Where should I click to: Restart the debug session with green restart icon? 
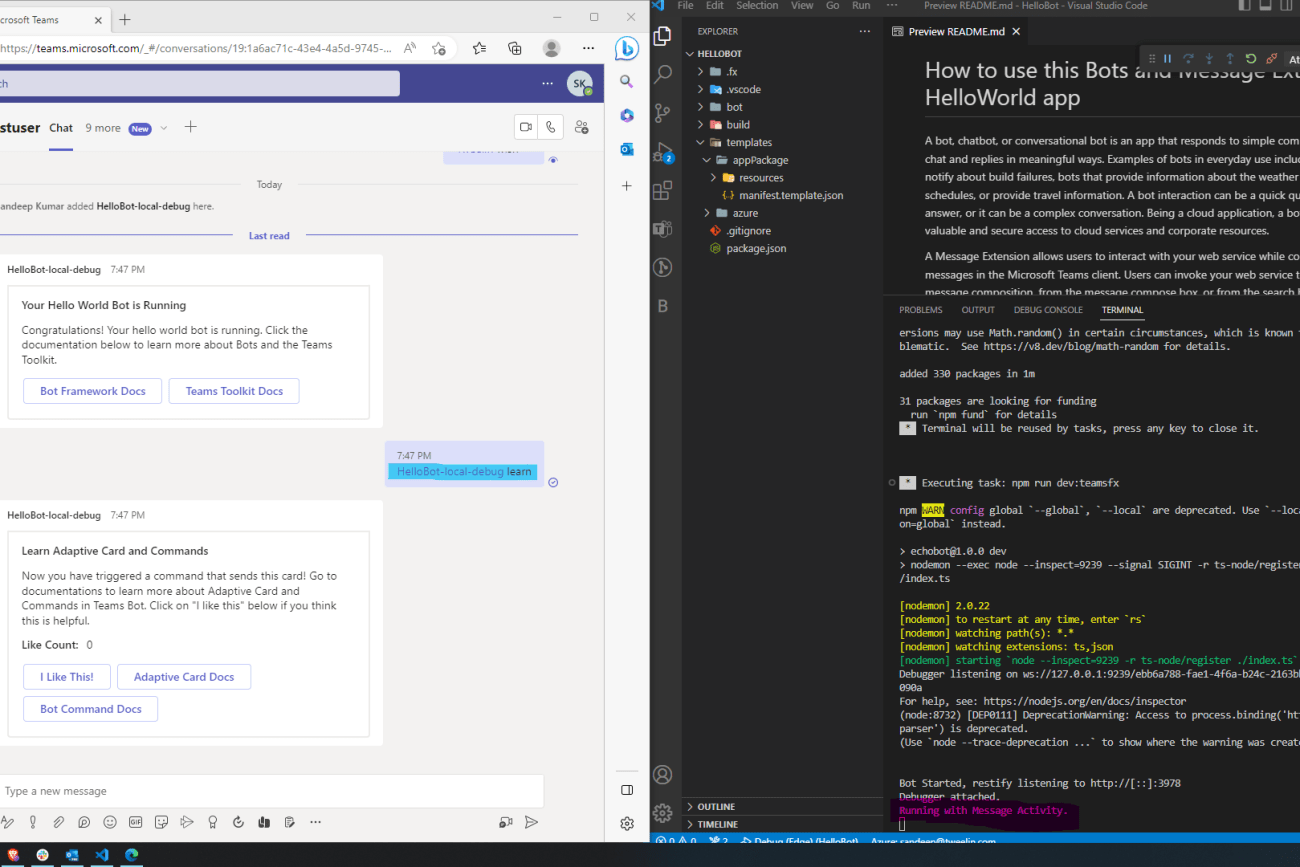click(x=1251, y=59)
